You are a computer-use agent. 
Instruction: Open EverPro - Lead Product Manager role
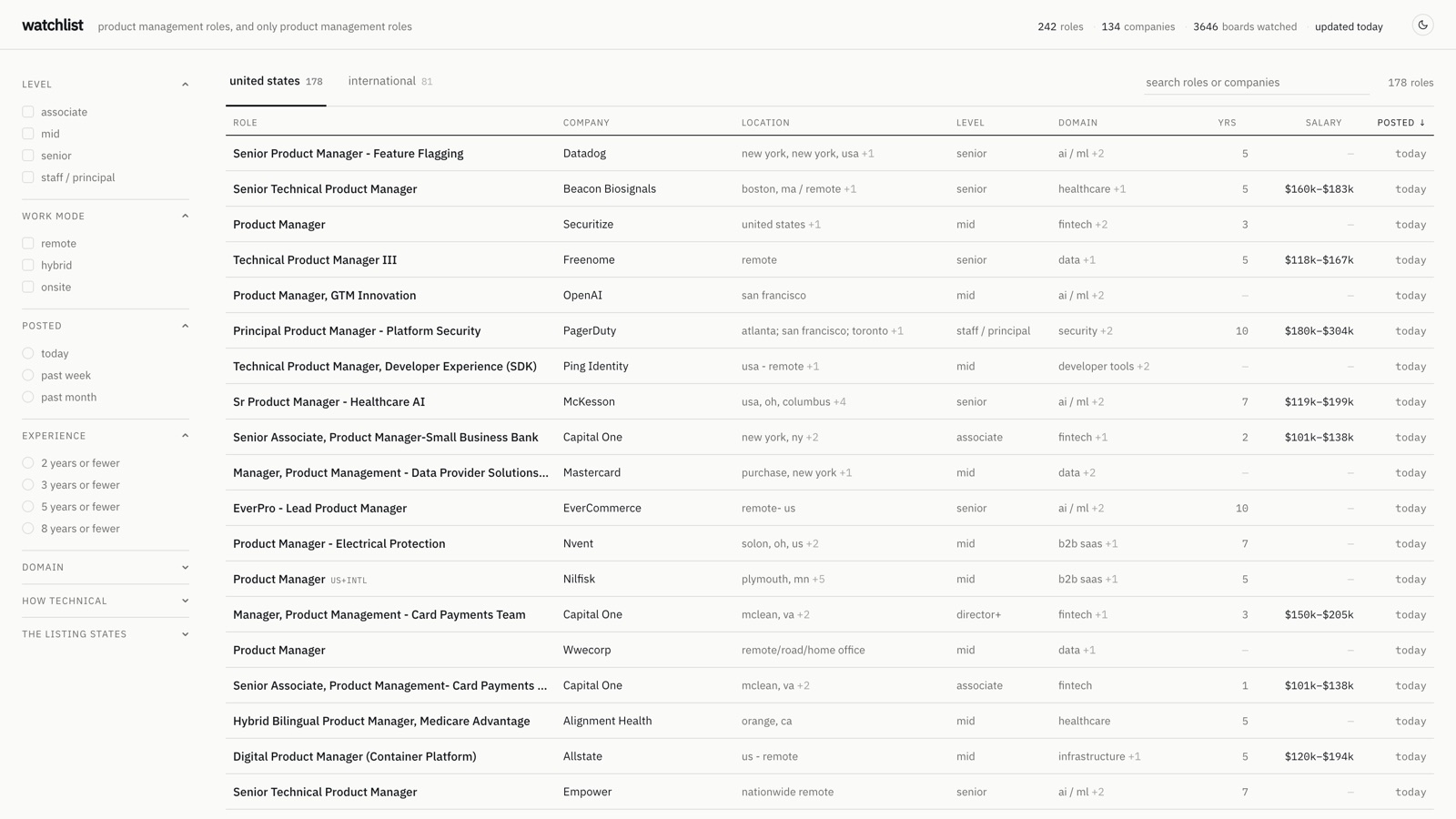click(319, 509)
